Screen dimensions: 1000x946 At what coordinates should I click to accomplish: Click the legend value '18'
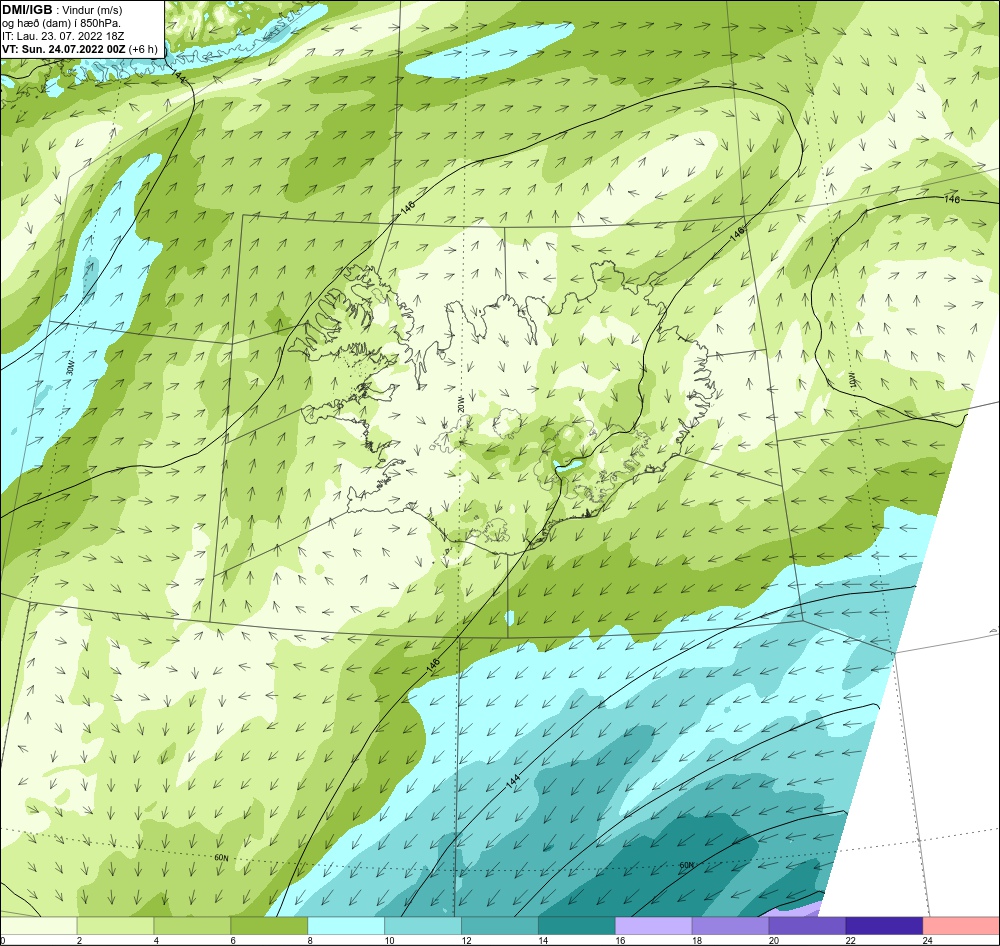coord(697,940)
